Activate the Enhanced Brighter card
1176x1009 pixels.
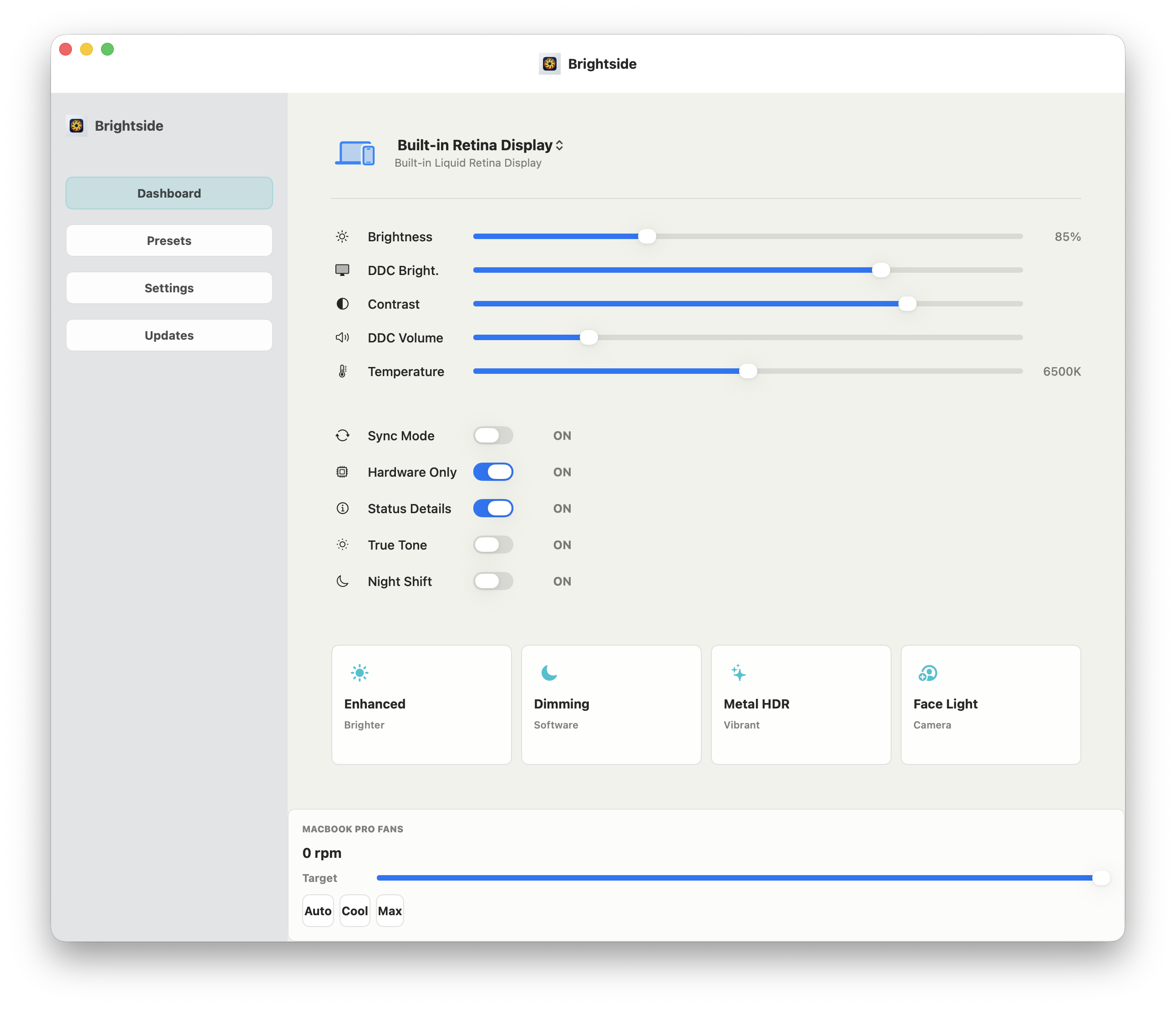click(x=421, y=705)
